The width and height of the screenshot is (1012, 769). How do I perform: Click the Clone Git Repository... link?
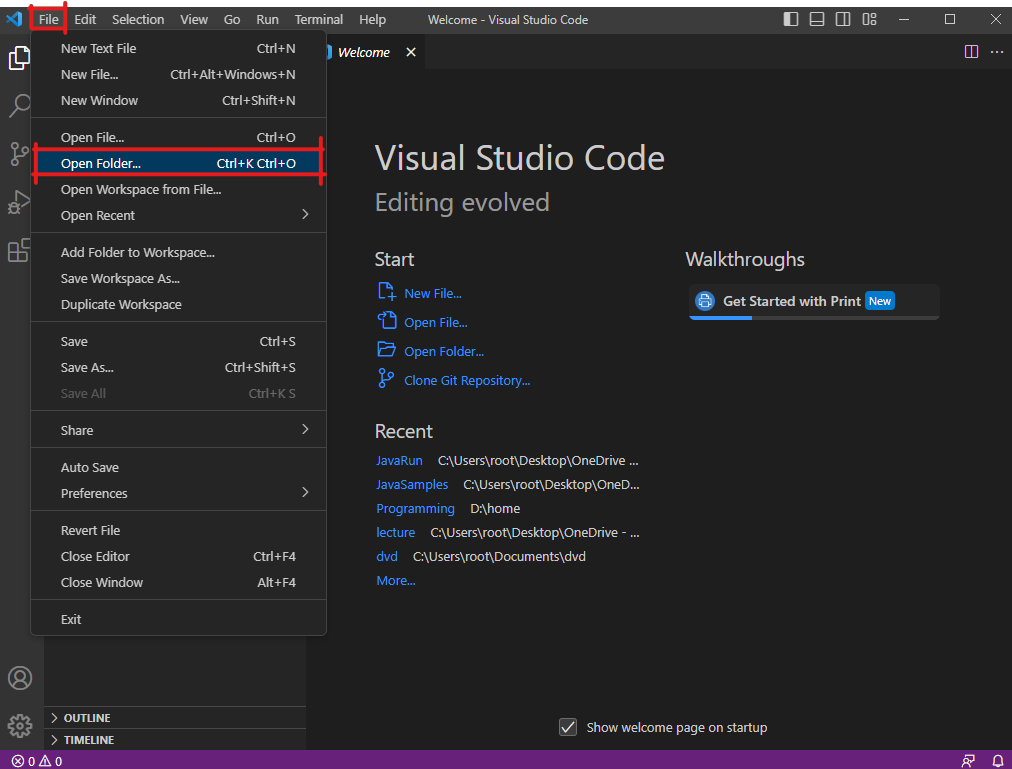click(x=467, y=380)
